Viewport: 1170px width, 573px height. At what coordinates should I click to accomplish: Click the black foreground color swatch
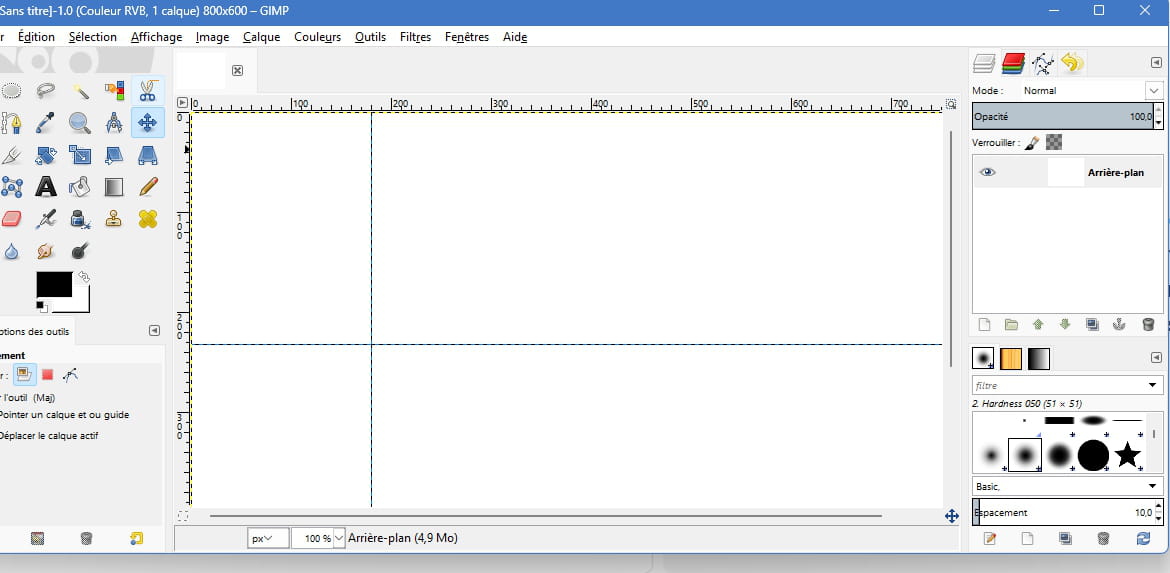coord(54,284)
